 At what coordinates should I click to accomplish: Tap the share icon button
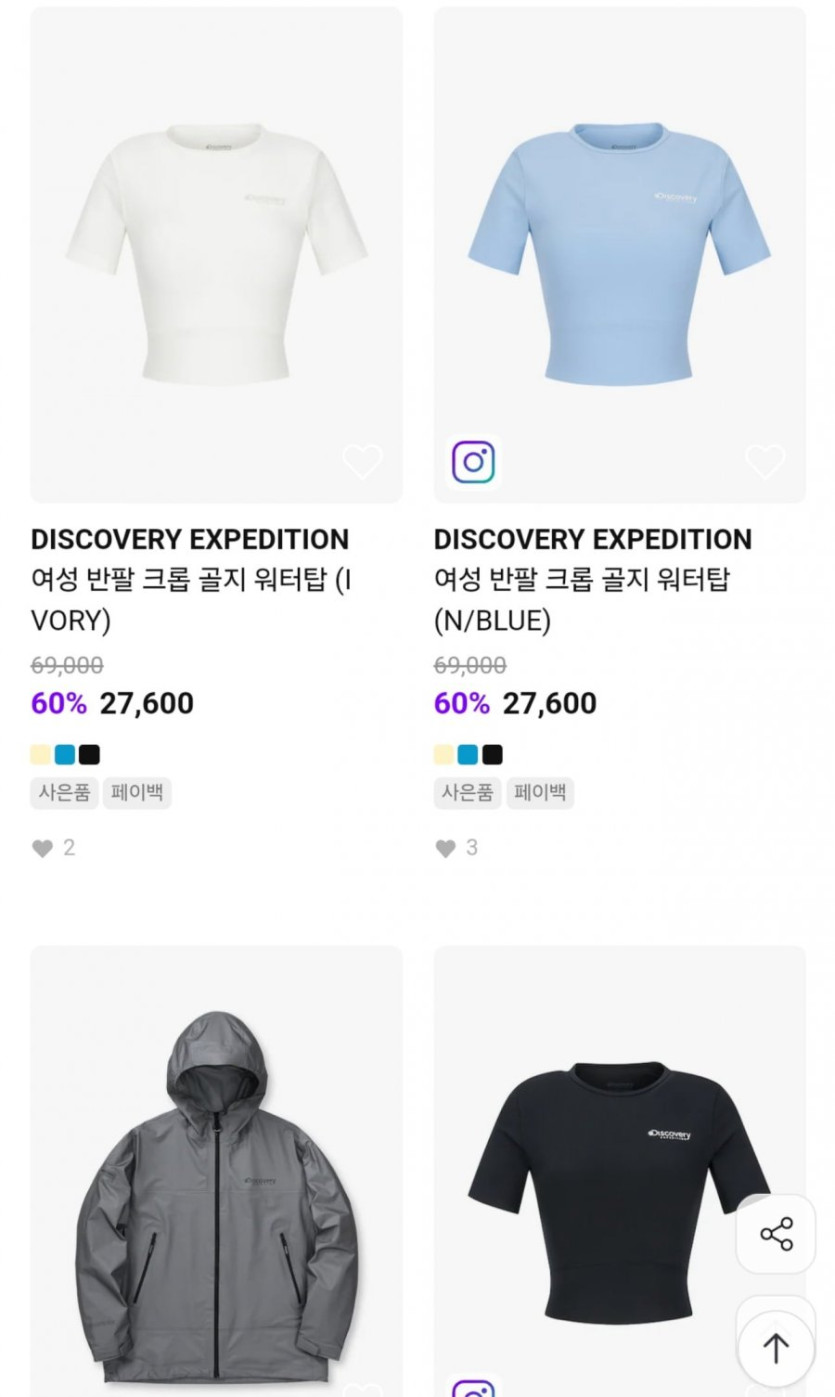click(776, 1234)
